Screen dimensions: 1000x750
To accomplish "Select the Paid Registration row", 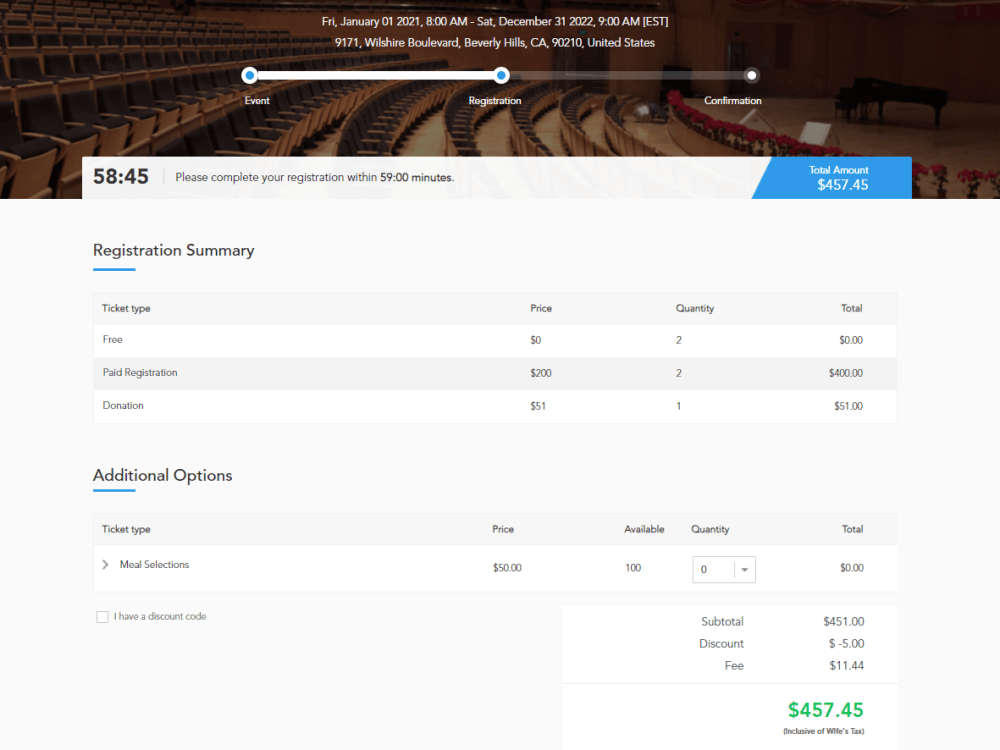I will (495, 373).
